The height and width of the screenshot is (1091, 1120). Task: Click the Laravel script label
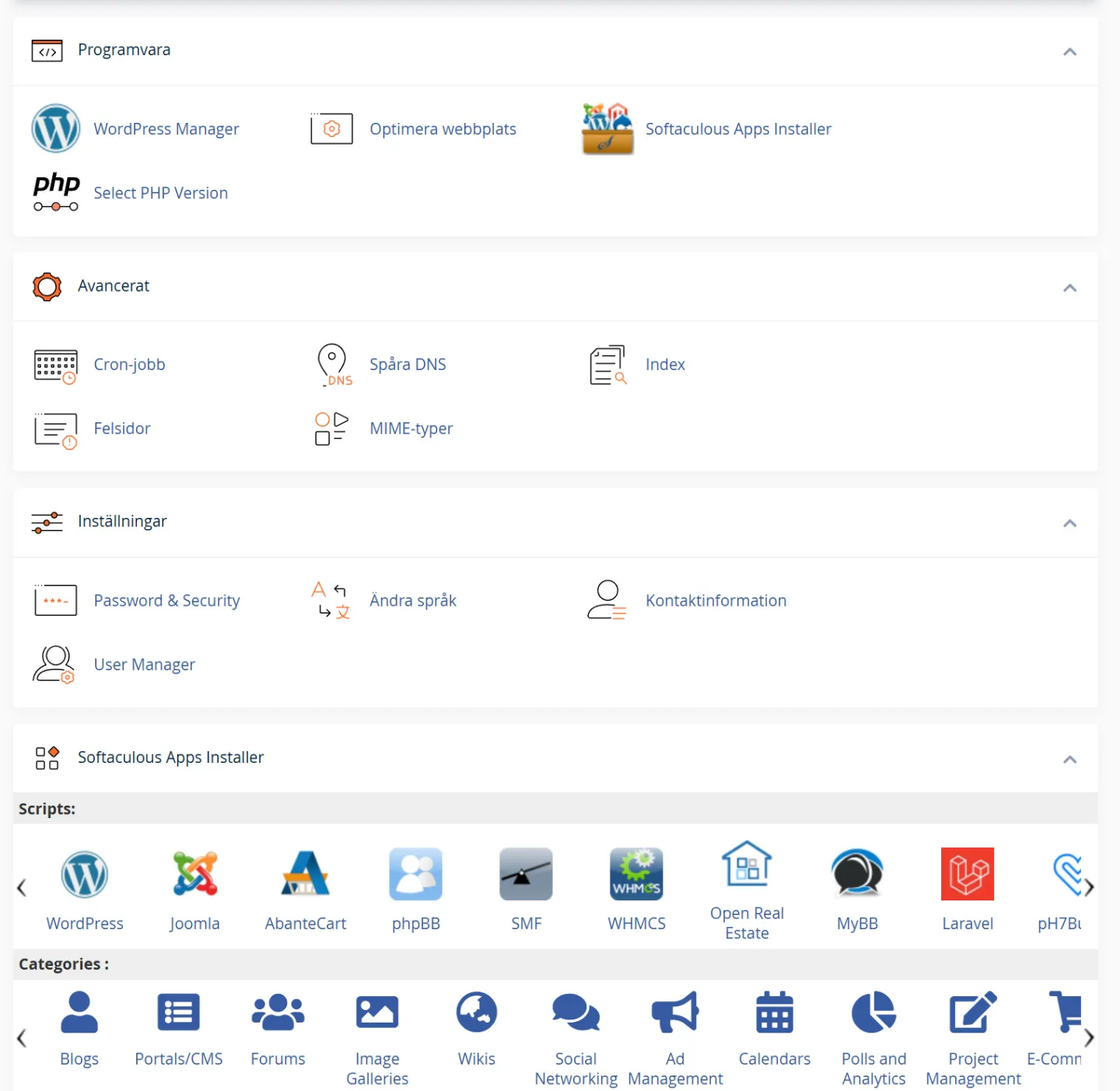[968, 923]
